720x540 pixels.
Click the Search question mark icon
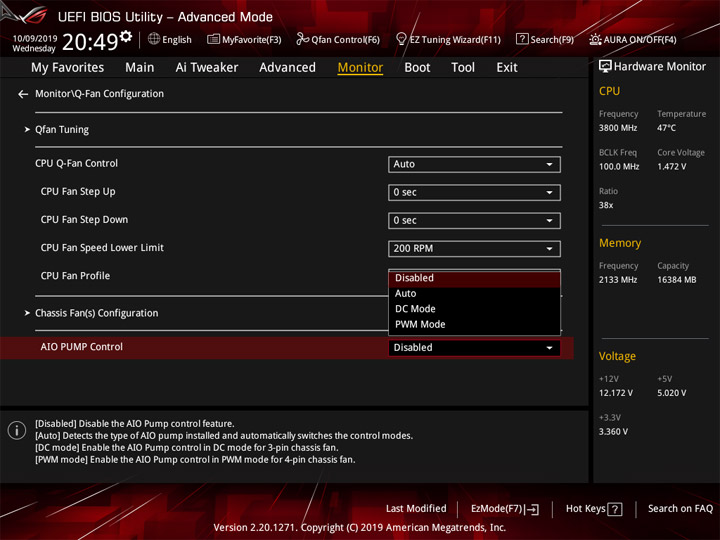522,39
